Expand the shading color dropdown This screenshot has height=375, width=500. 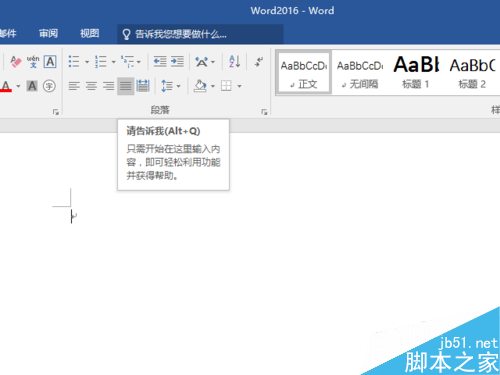213,86
